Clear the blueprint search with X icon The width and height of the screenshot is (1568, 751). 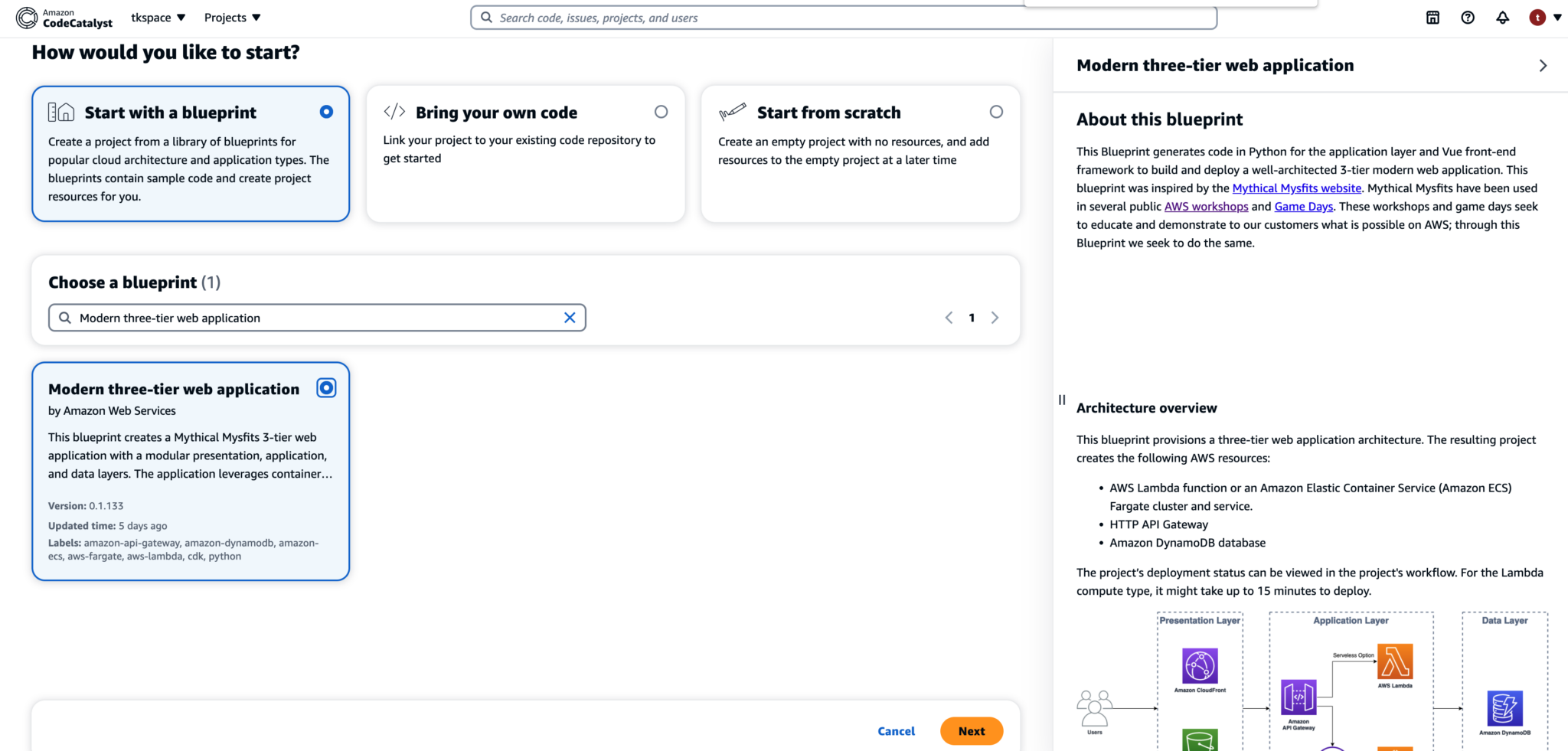(570, 318)
